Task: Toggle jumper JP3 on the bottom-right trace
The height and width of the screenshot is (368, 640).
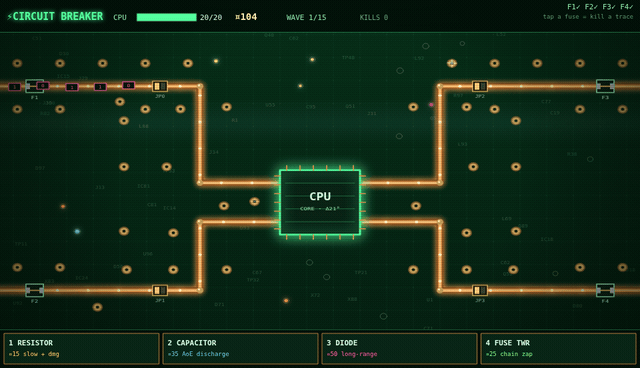Action: pos(480,290)
